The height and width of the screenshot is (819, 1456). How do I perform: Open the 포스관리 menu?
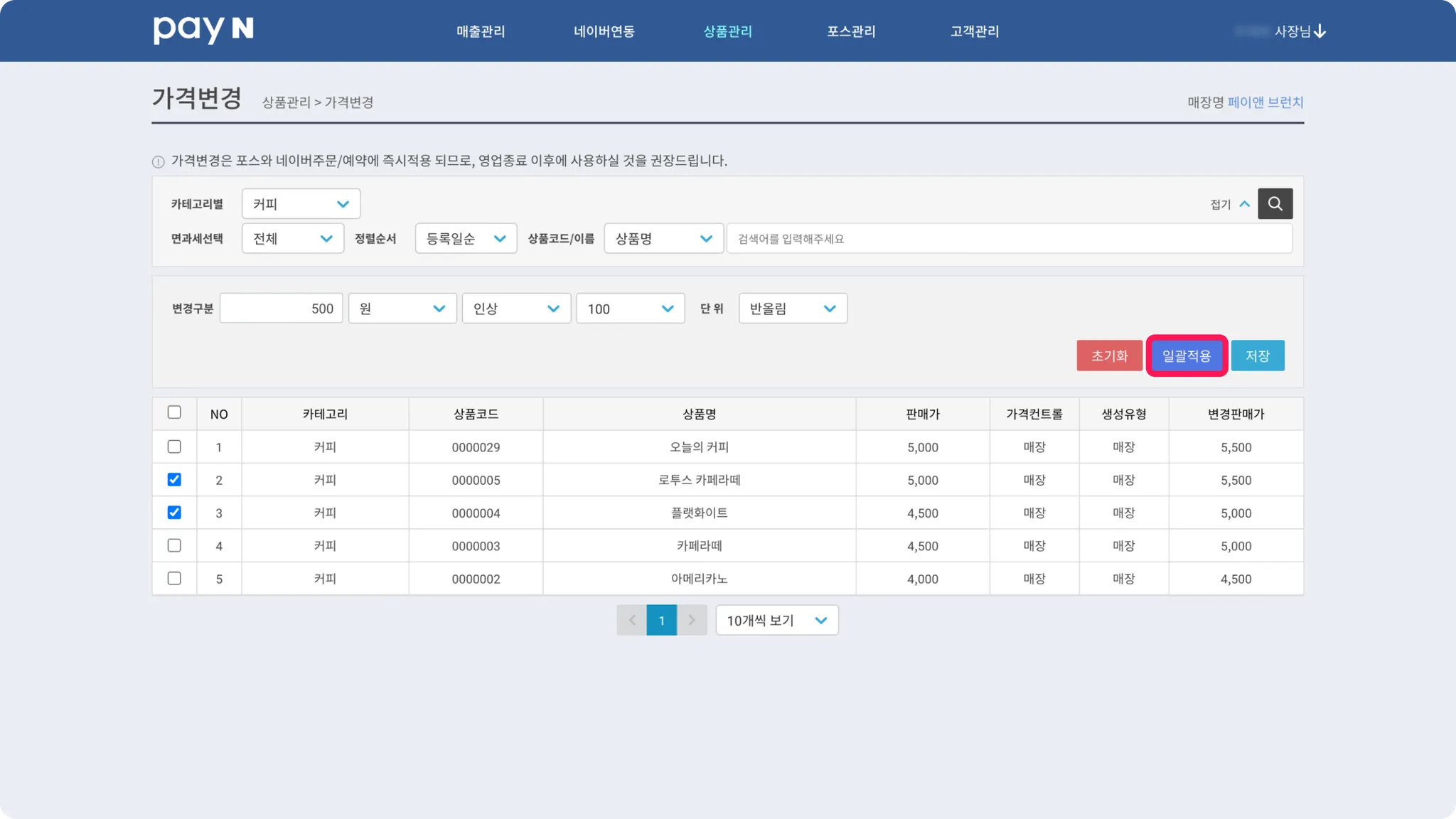(851, 31)
